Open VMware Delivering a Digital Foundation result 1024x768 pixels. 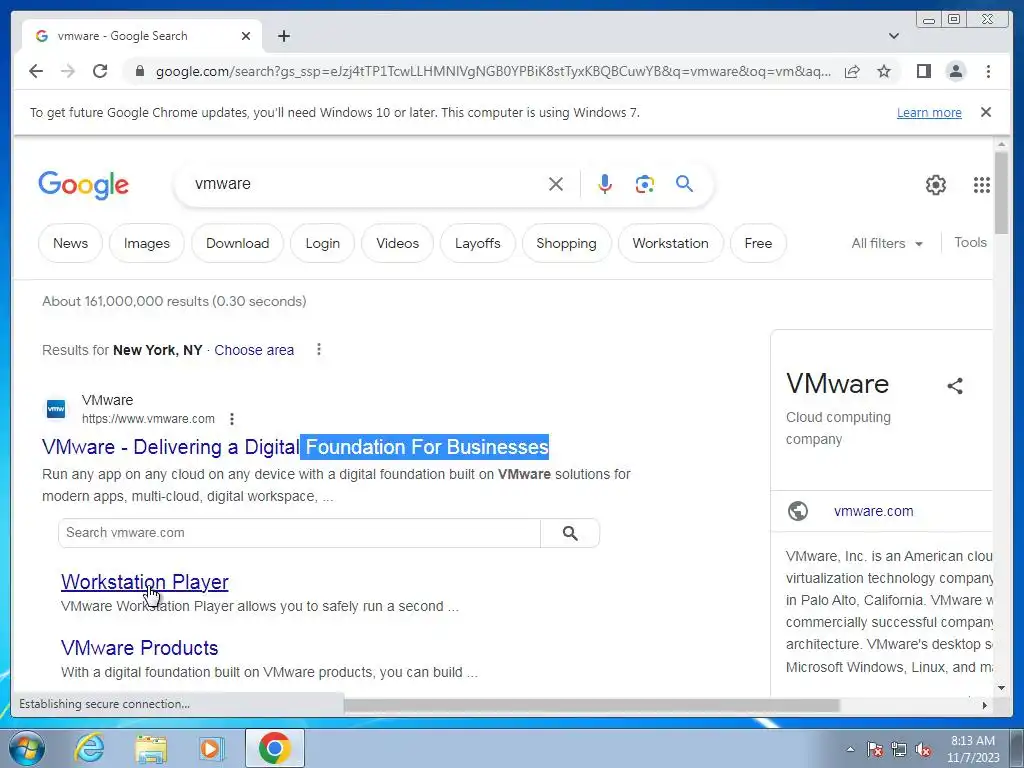coord(295,447)
